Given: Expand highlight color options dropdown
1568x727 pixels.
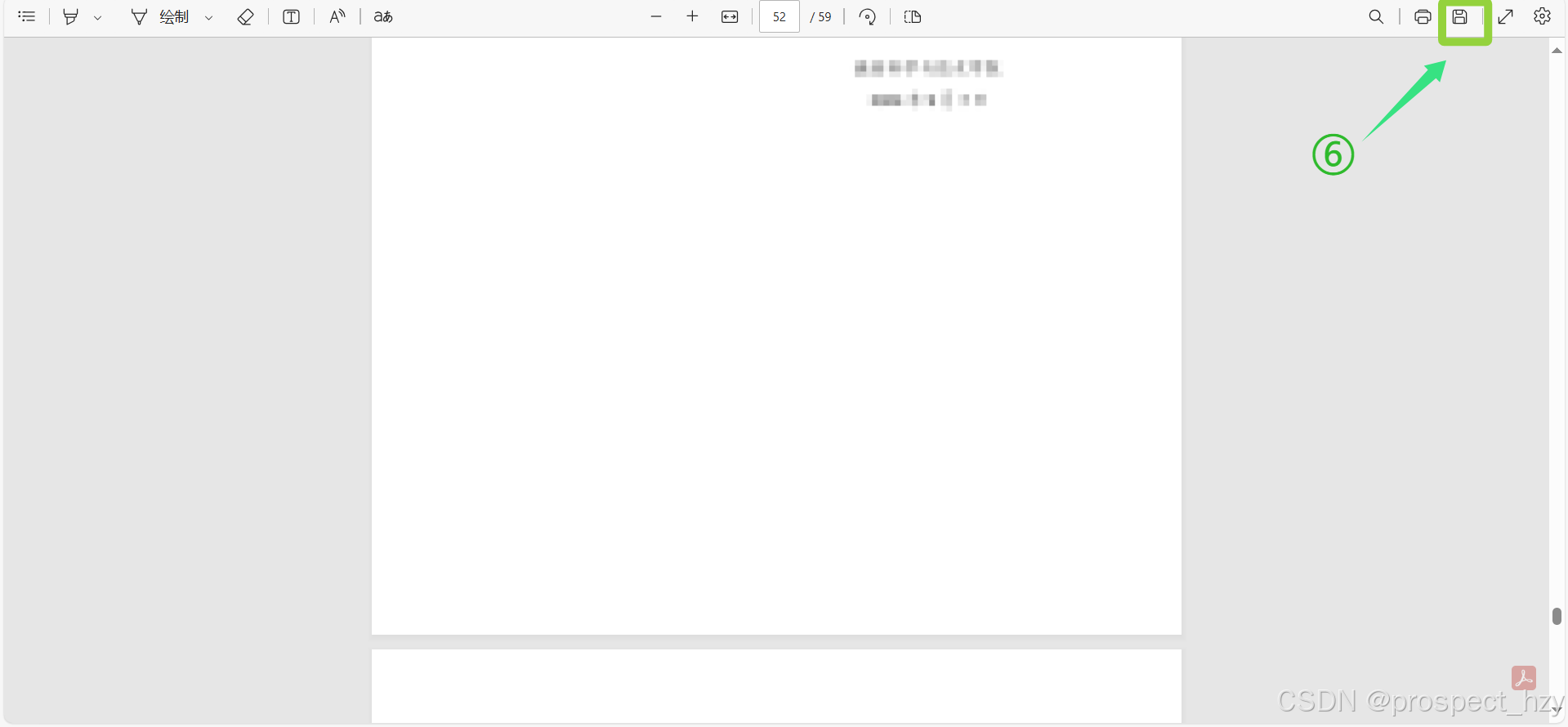Looking at the screenshot, I should (x=97, y=17).
